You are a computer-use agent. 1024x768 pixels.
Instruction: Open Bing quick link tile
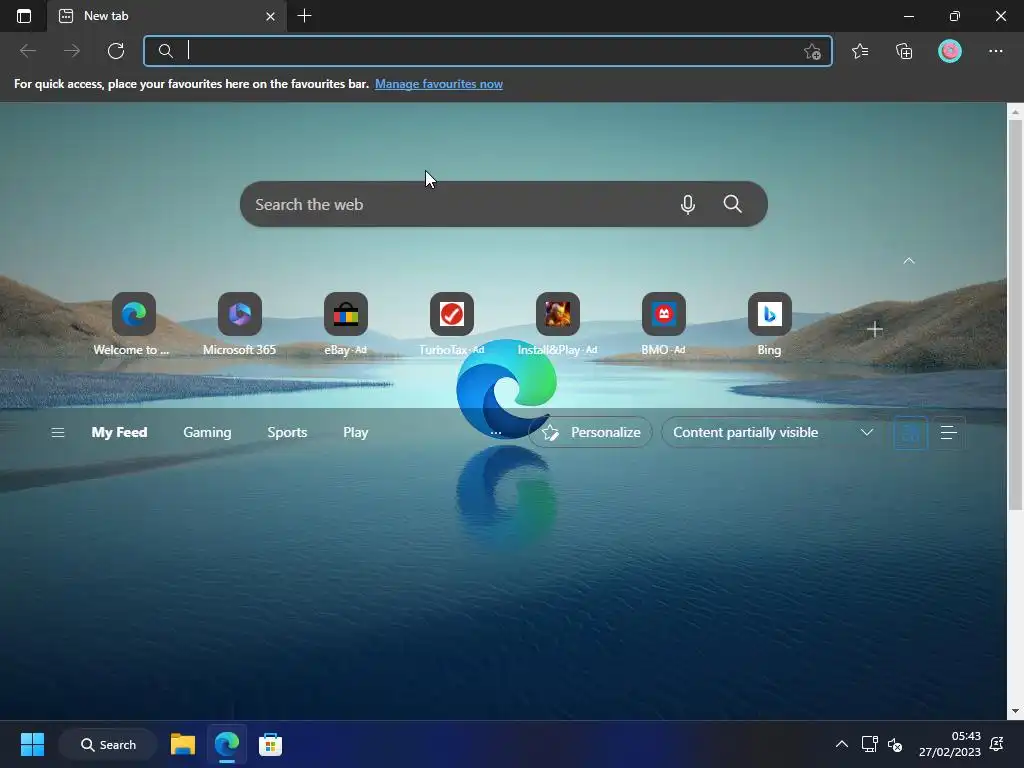pos(769,324)
